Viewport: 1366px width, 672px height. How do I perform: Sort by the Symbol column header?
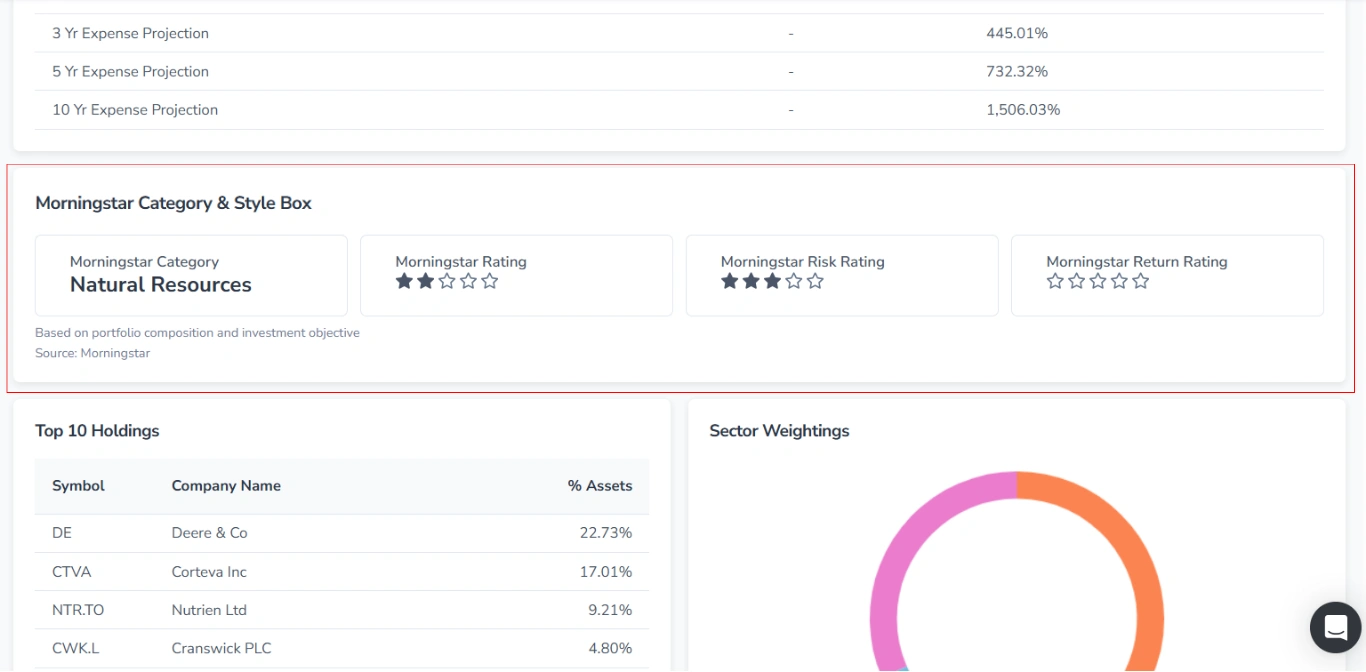pos(77,485)
